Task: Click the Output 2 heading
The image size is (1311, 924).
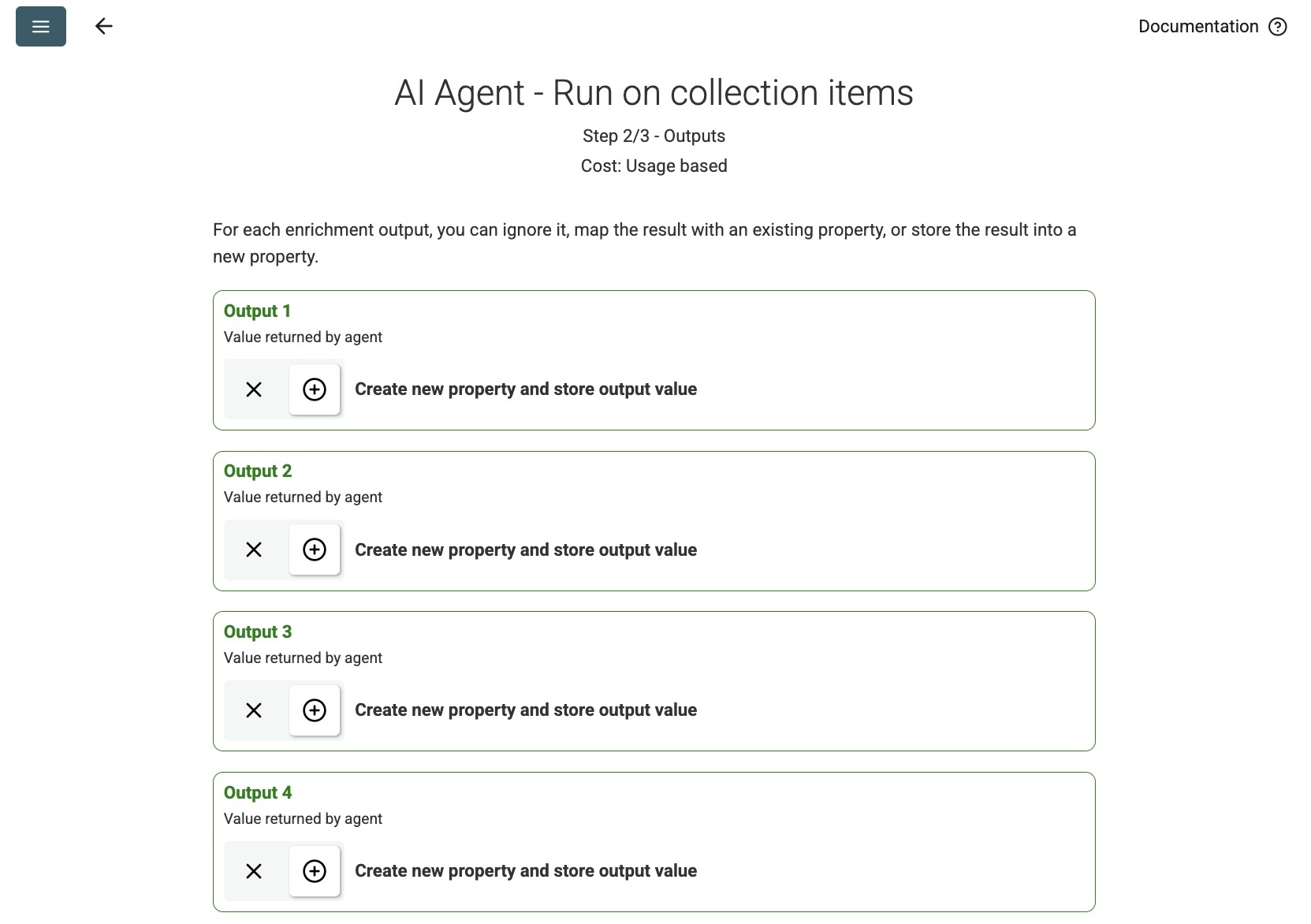Action: [258, 471]
